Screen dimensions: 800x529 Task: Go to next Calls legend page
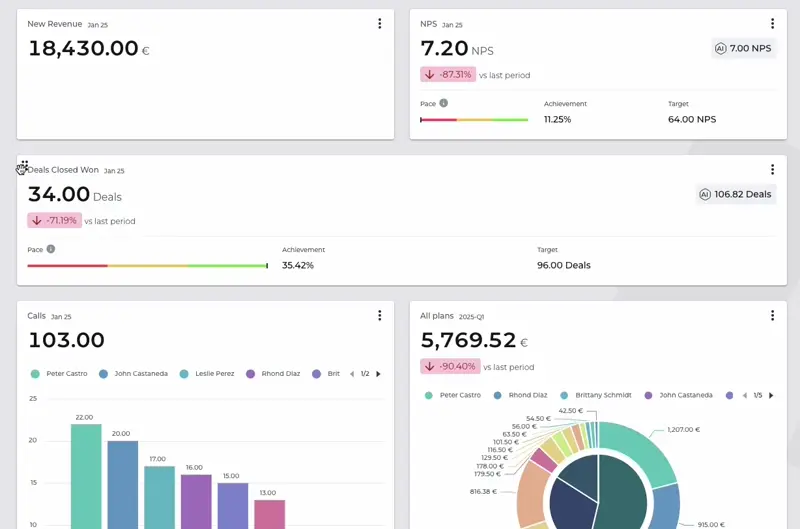(378, 374)
